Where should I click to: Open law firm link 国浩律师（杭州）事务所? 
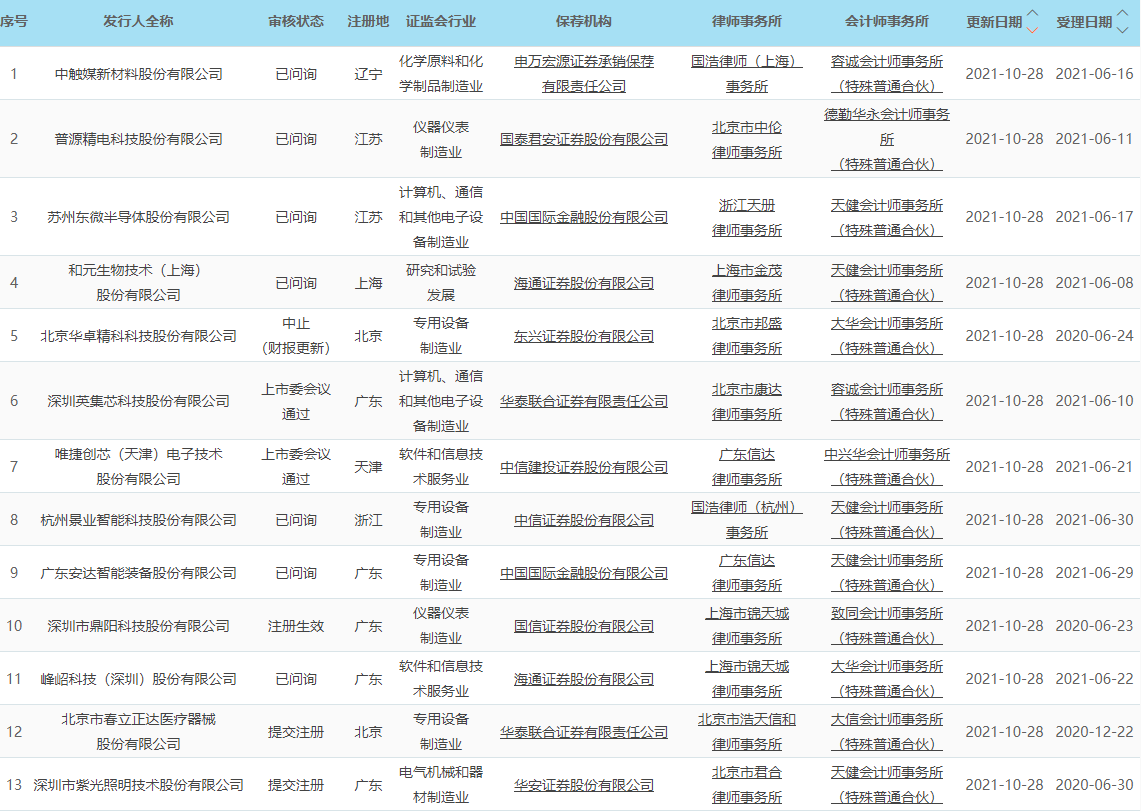(747, 519)
